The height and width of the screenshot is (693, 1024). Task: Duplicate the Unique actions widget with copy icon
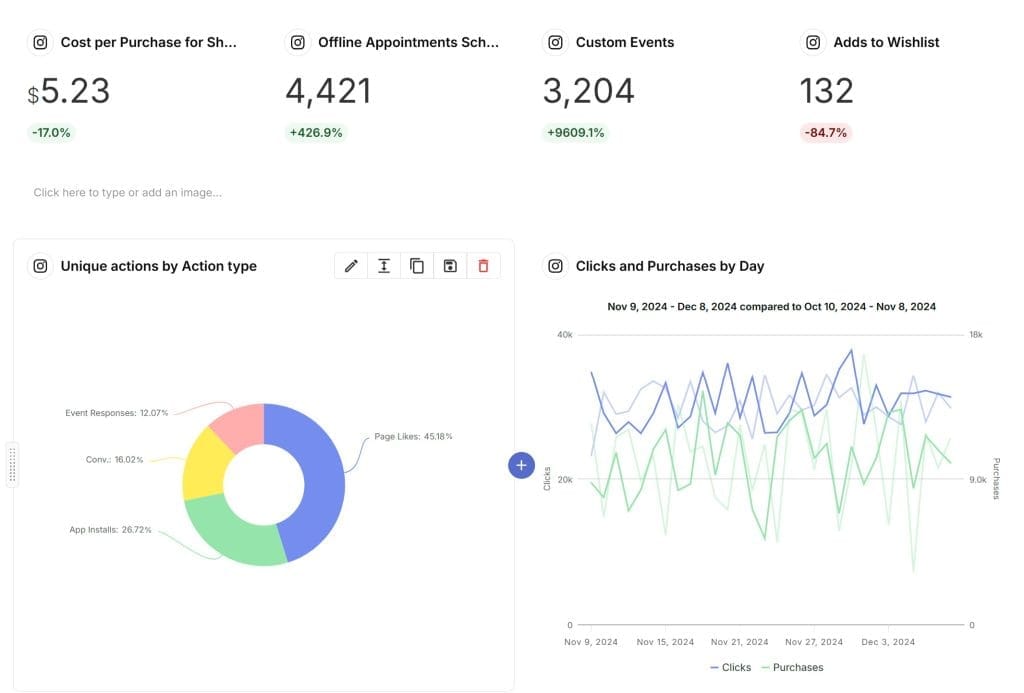[x=417, y=266]
